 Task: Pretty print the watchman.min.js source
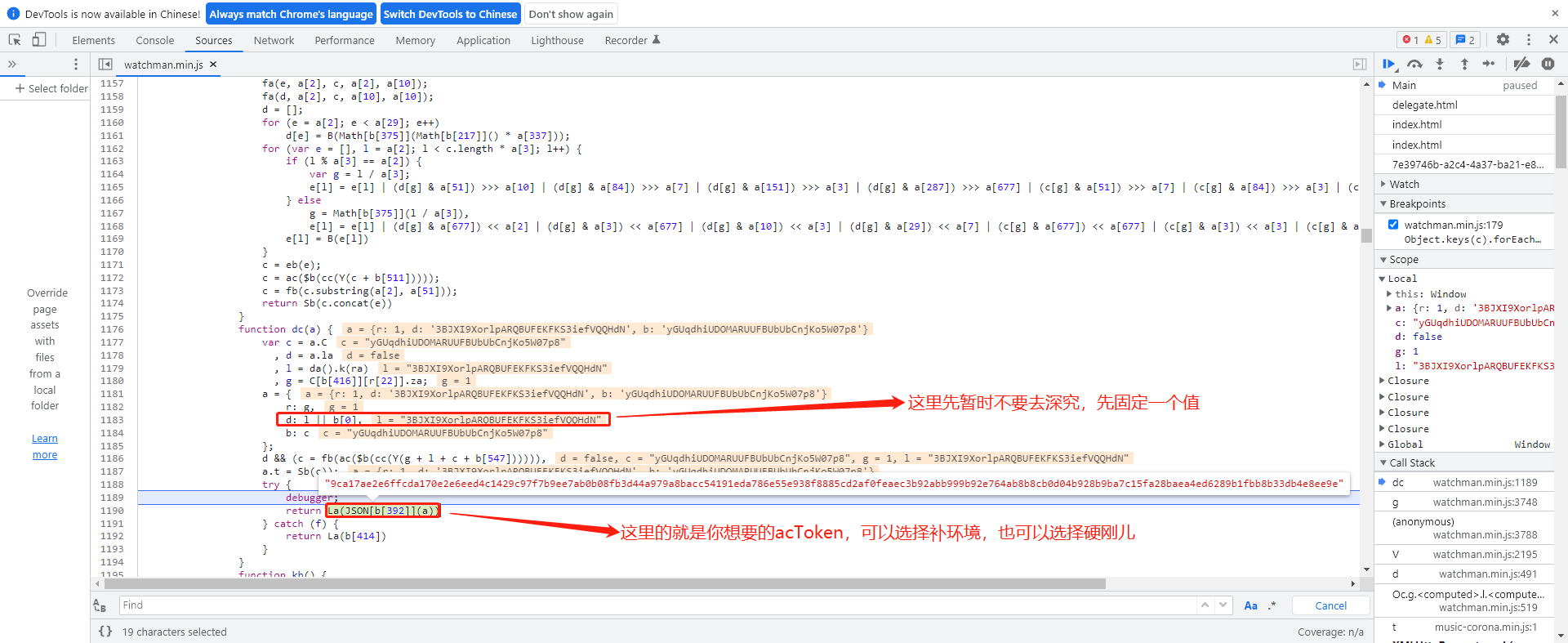[x=105, y=632]
